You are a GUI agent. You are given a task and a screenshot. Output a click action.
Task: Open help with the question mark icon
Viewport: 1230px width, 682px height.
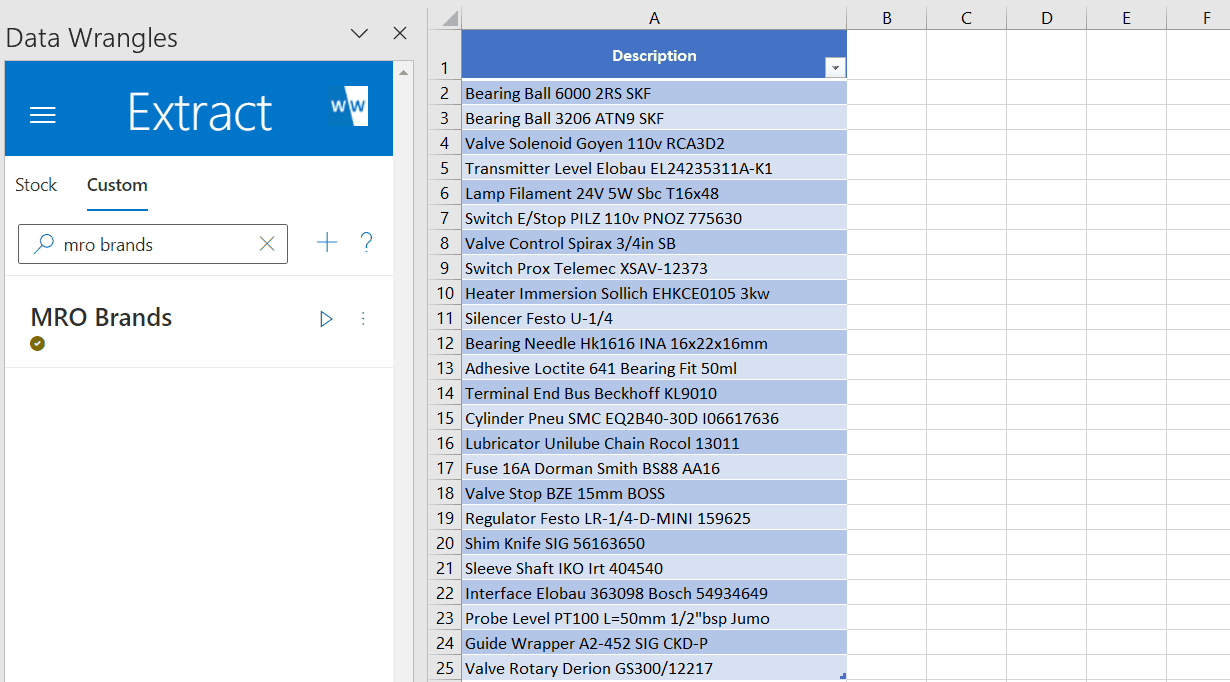(366, 242)
